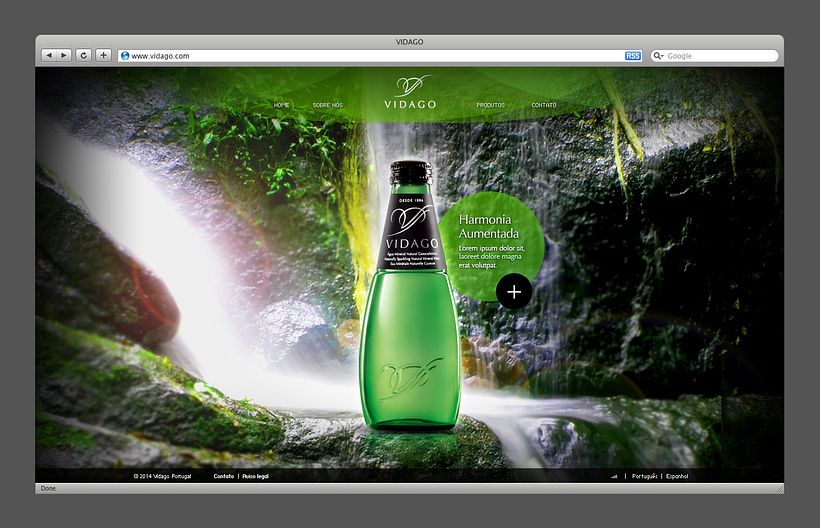Go back with the browser back arrow
Image resolution: width=820 pixels, height=528 pixels.
(49, 55)
